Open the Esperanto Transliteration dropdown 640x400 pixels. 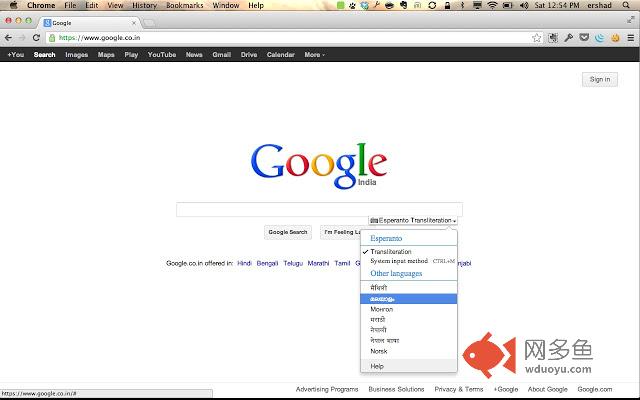[x=413, y=220]
